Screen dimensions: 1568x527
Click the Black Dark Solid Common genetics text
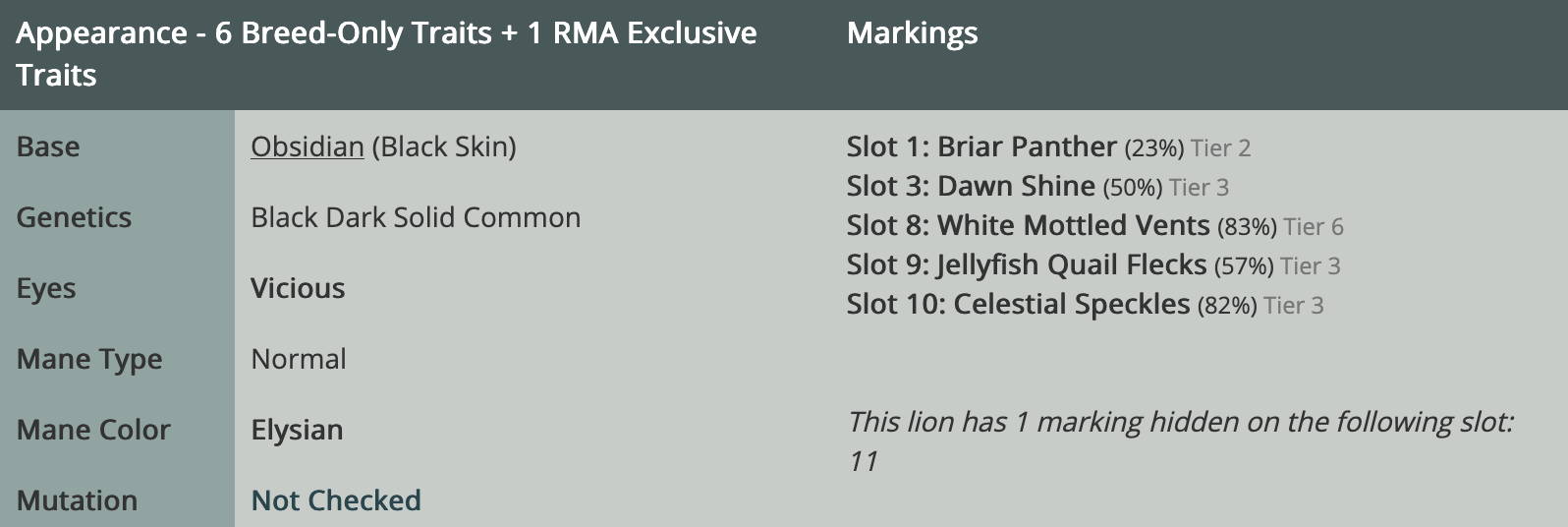pyautogui.click(x=416, y=217)
